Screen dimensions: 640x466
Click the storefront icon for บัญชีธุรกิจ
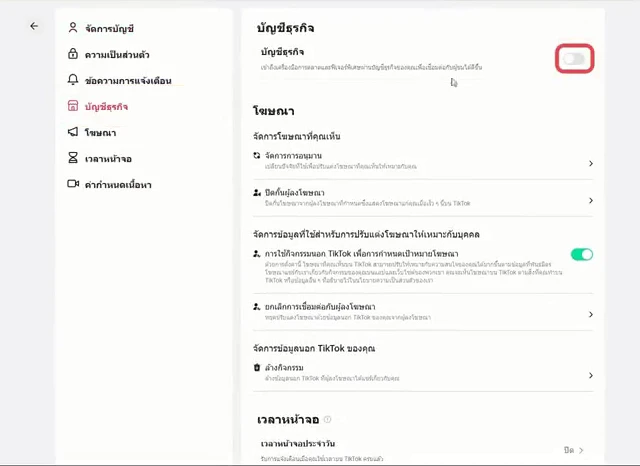click(73, 106)
